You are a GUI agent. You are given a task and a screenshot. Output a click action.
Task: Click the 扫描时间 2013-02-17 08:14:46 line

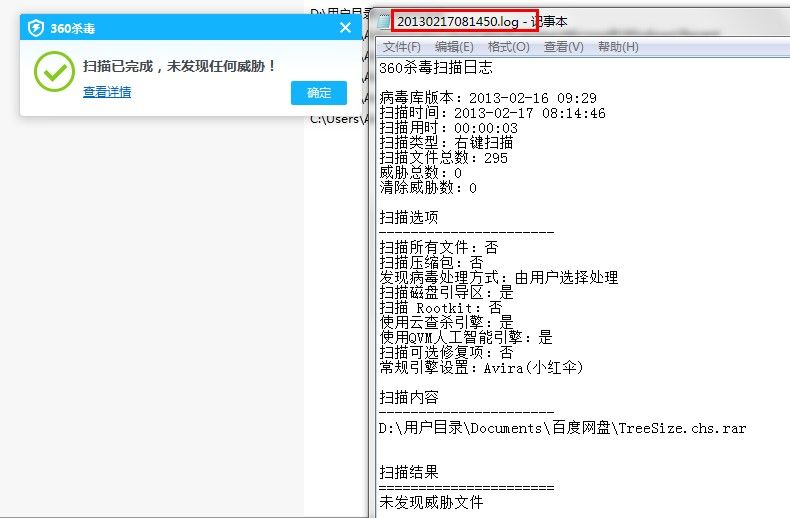[x=492, y=113]
